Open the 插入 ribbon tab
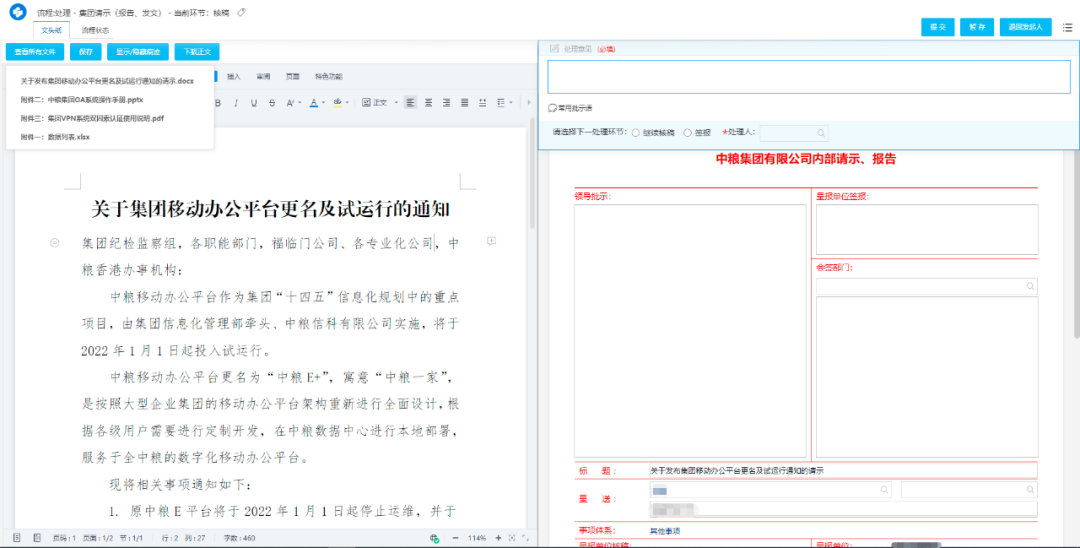Viewport: 1080px width, 548px height. tap(233, 76)
